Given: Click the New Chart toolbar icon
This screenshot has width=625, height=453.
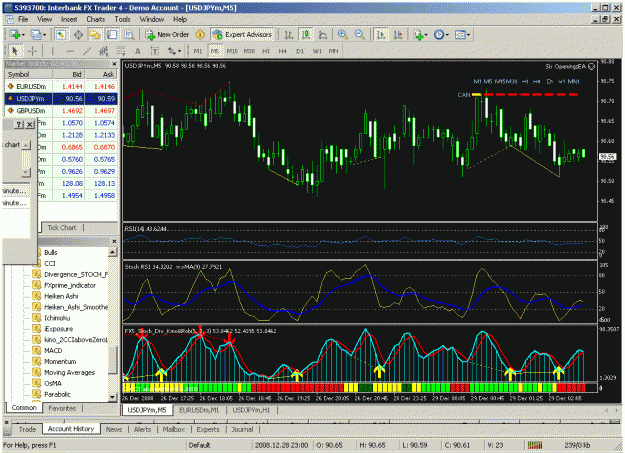Looking at the screenshot, I should 16,35.
